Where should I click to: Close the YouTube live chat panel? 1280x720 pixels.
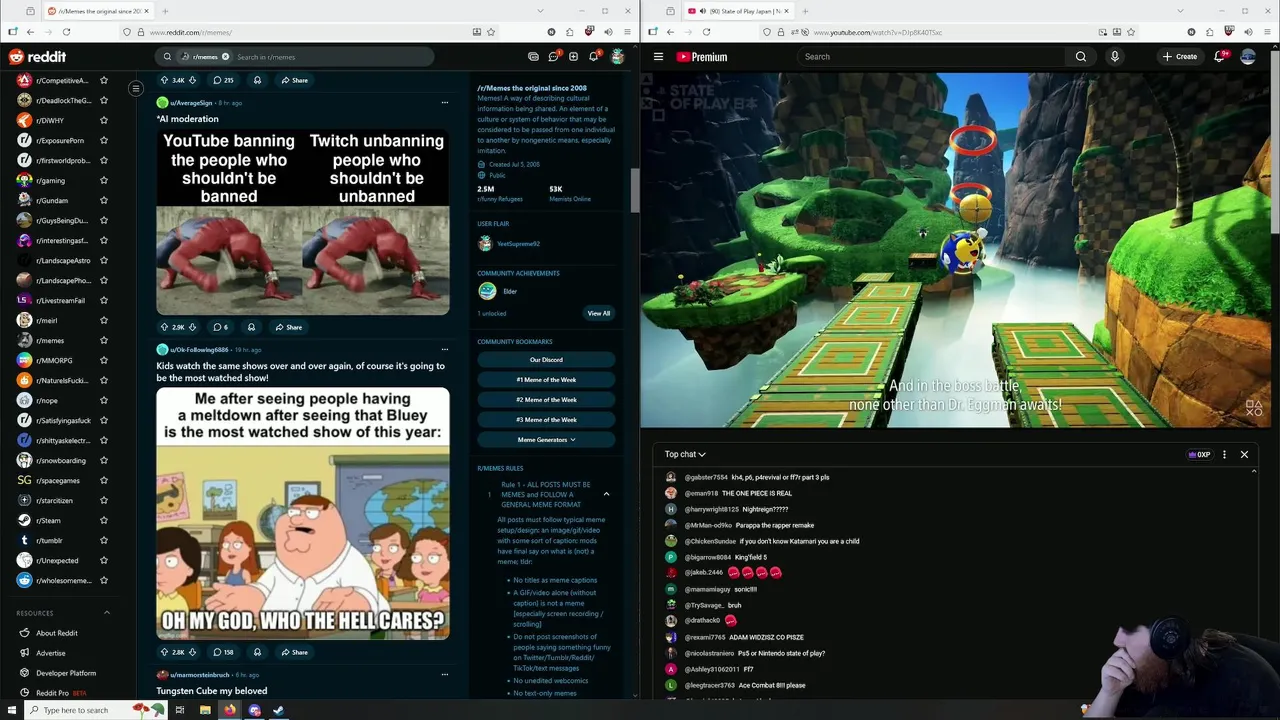(1244, 454)
